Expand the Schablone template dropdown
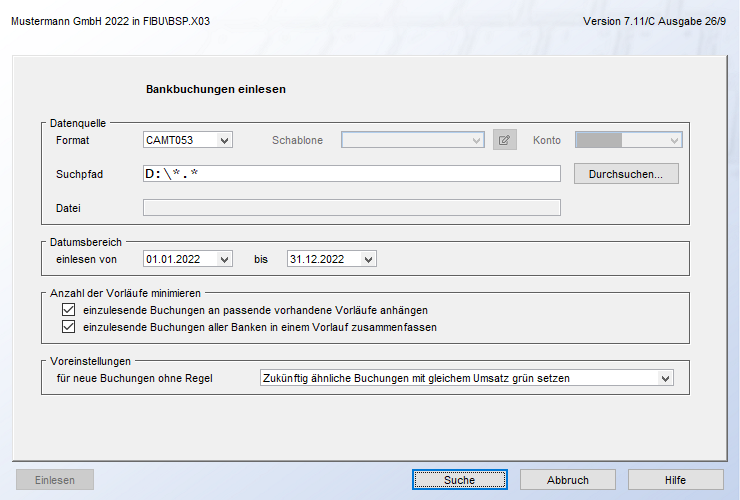 tap(477, 140)
